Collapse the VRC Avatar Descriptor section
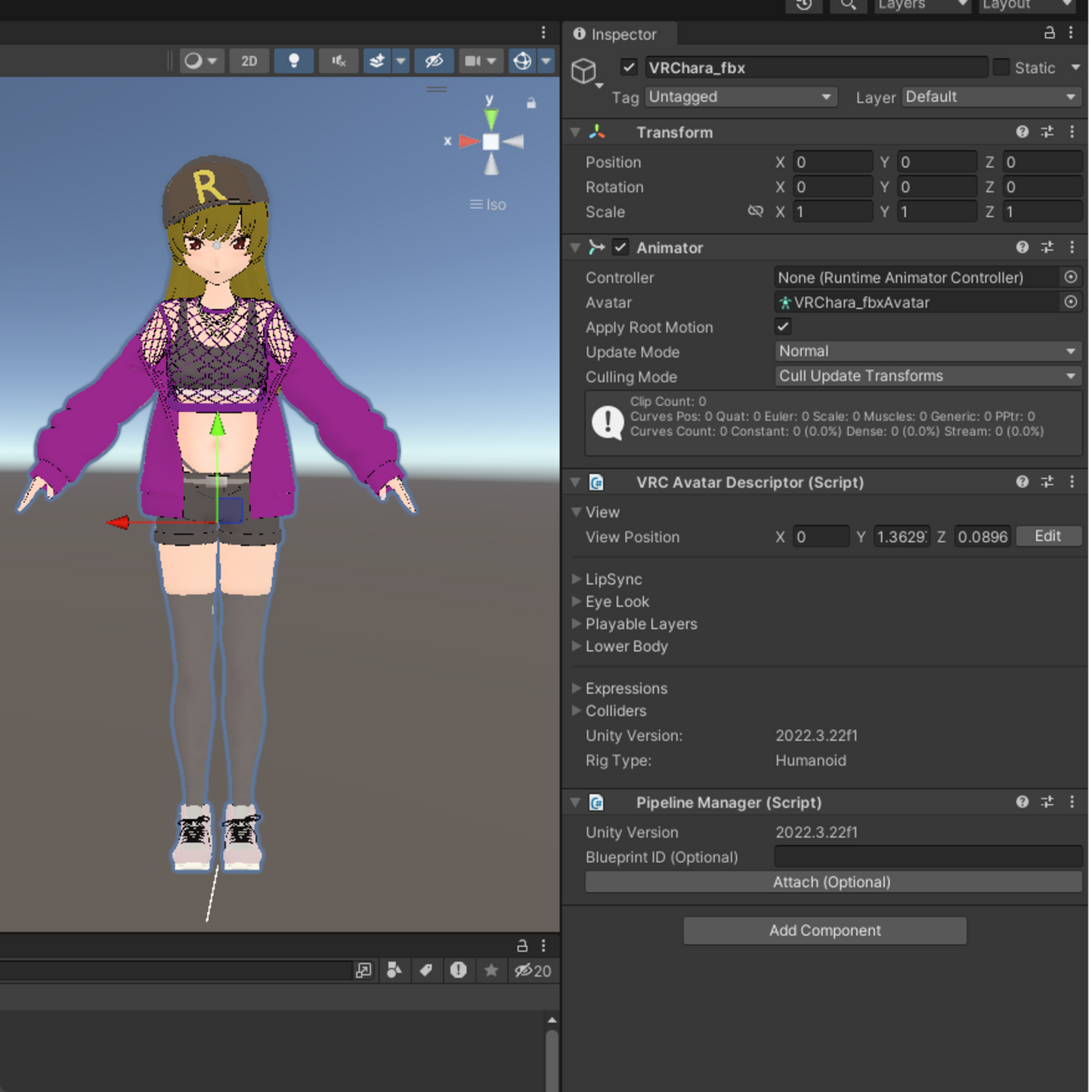1092x1092 pixels. click(x=575, y=482)
